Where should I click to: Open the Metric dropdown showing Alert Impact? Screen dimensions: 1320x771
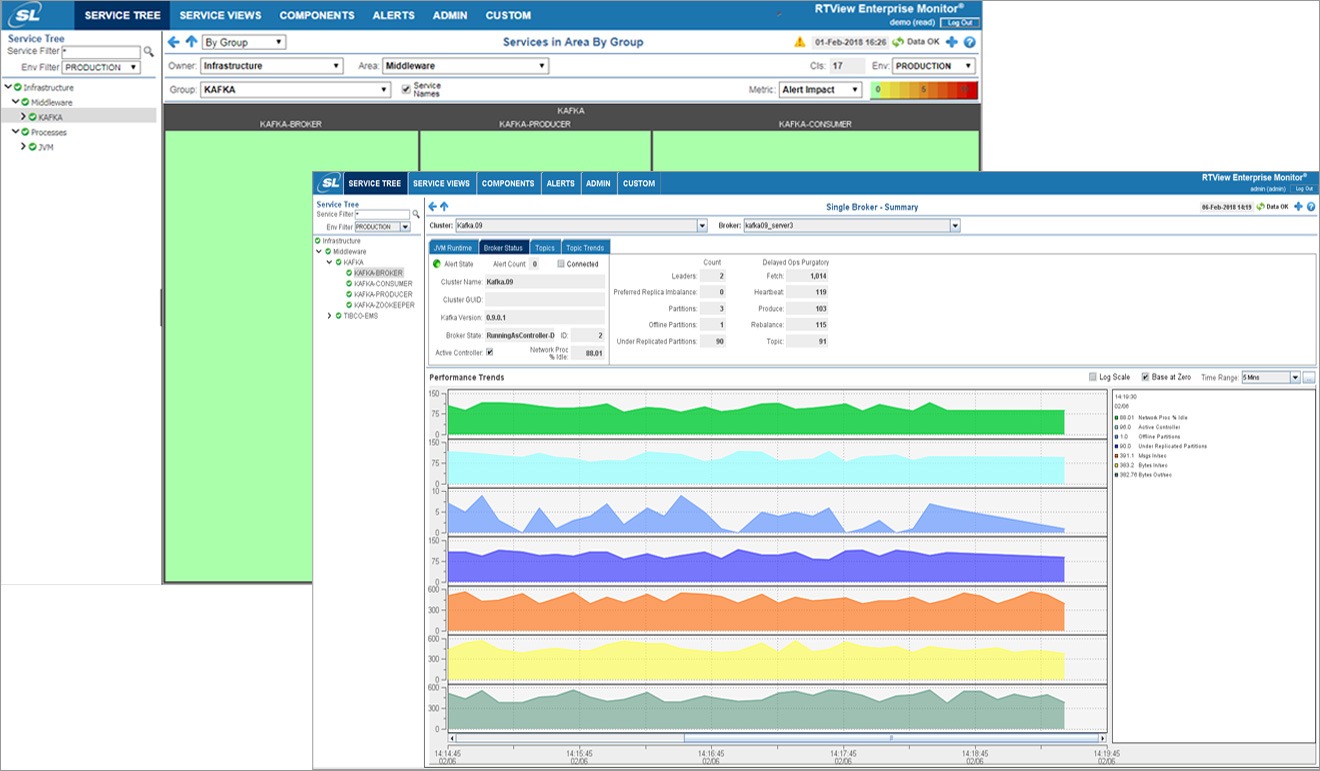820,89
